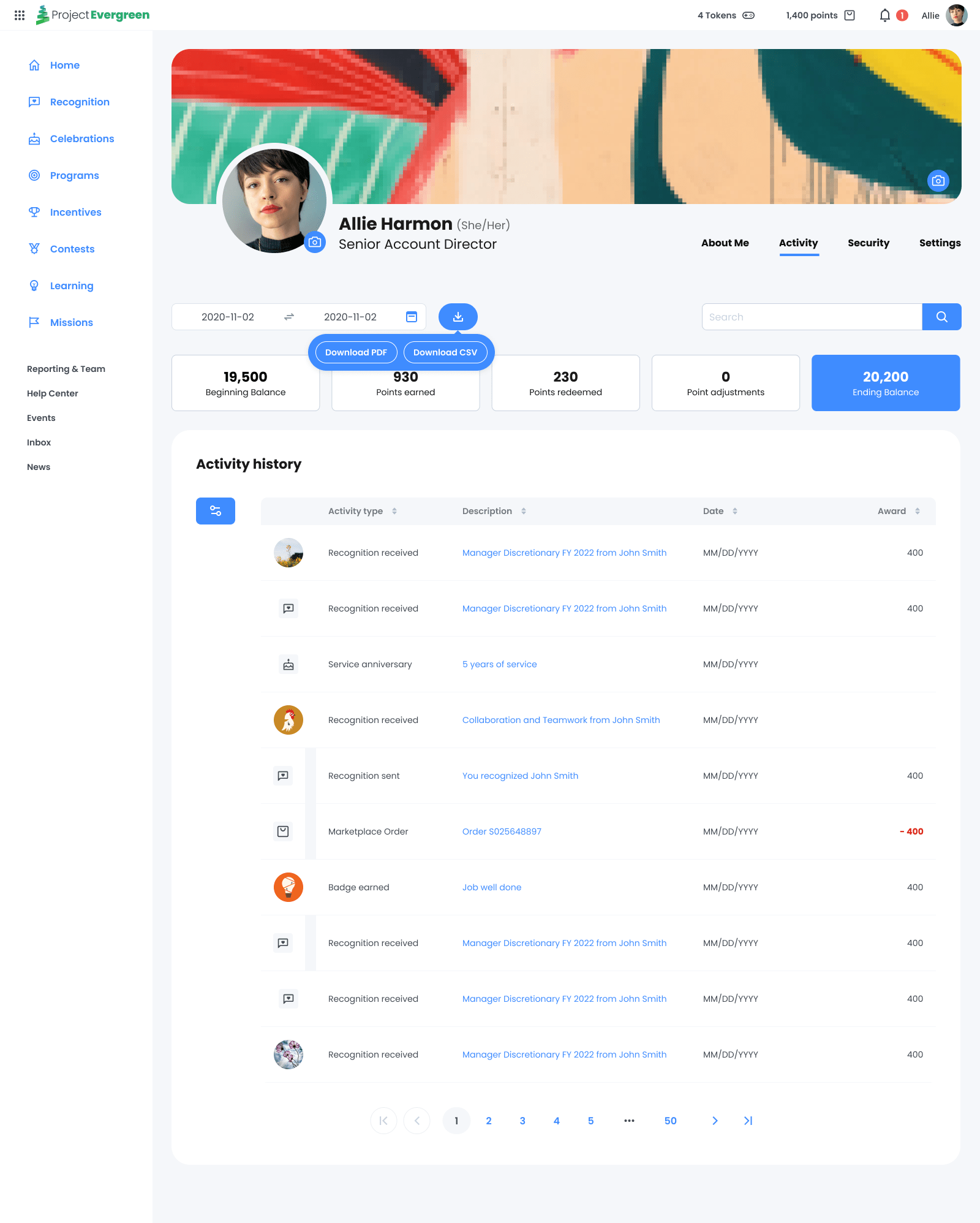Select the Ending Balance card
980x1223 pixels.
pyautogui.click(x=885, y=383)
